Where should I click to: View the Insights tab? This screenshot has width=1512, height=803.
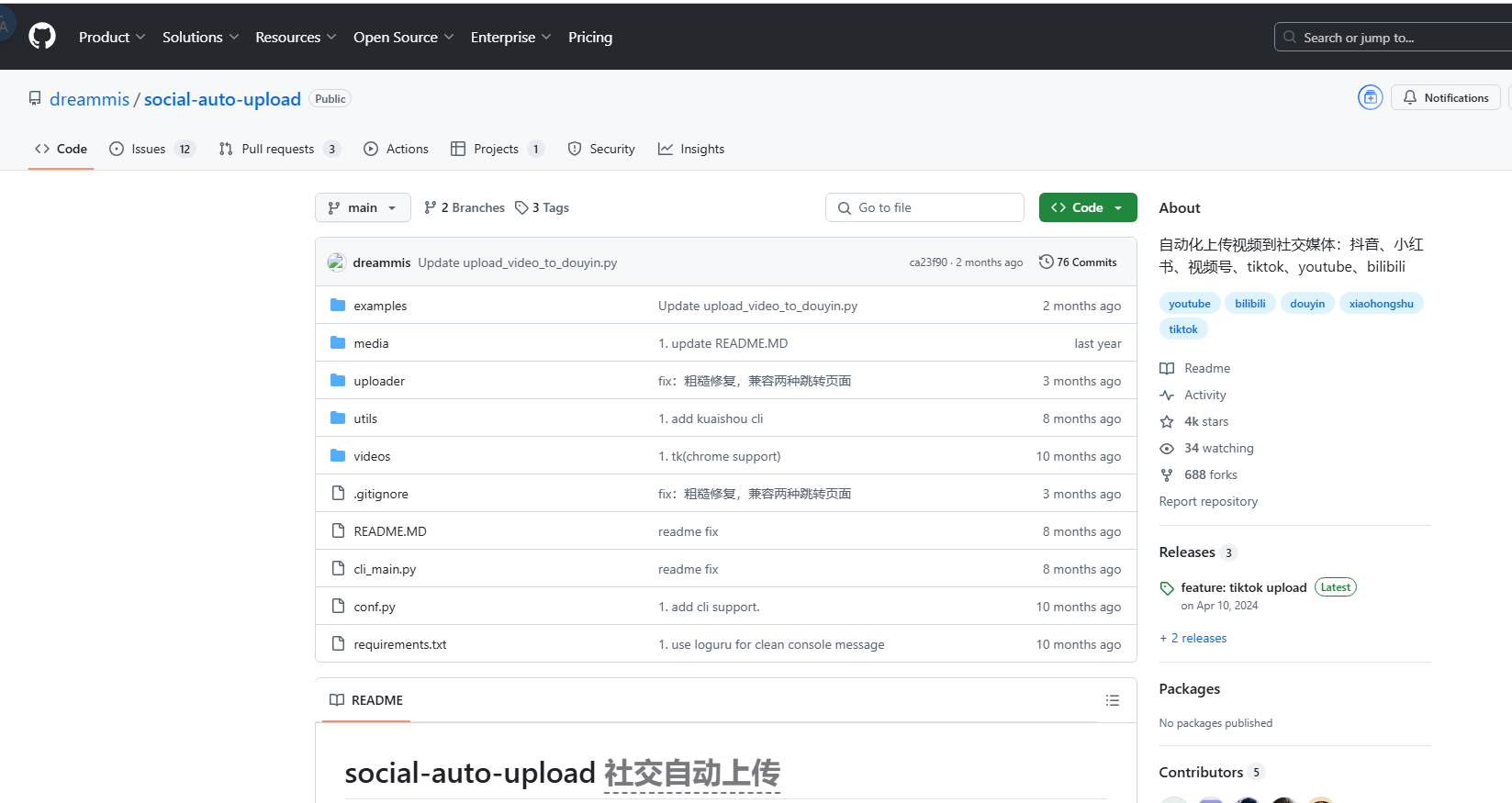pos(691,149)
